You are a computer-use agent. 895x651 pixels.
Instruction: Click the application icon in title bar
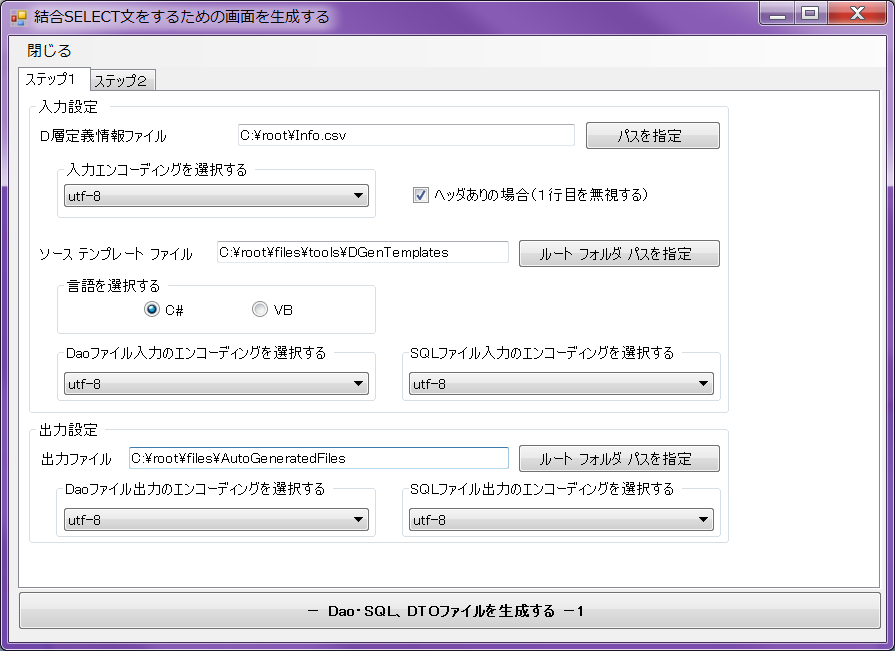[19, 17]
